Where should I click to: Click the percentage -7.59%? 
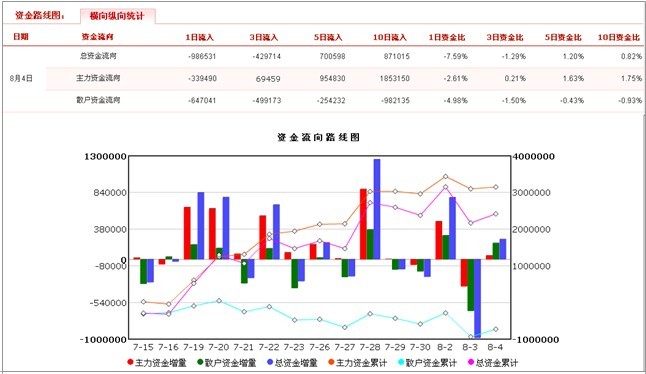tap(456, 56)
